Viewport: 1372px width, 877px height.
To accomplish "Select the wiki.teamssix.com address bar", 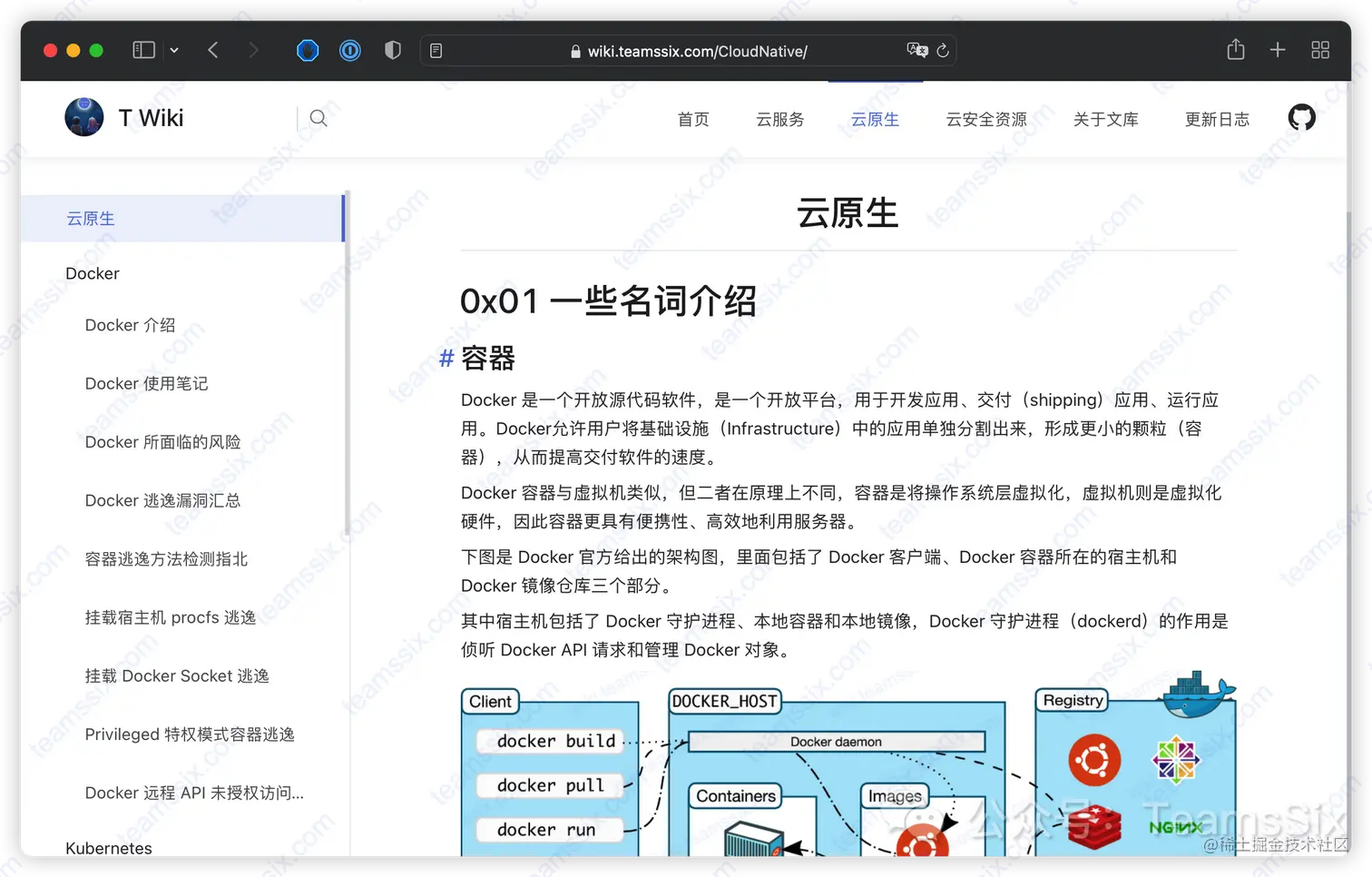I will point(689,51).
